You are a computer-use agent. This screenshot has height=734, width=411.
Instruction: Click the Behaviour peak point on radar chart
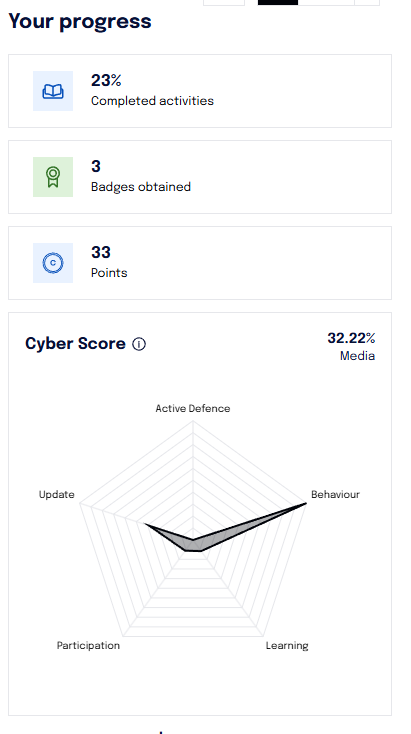[x=305, y=504]
